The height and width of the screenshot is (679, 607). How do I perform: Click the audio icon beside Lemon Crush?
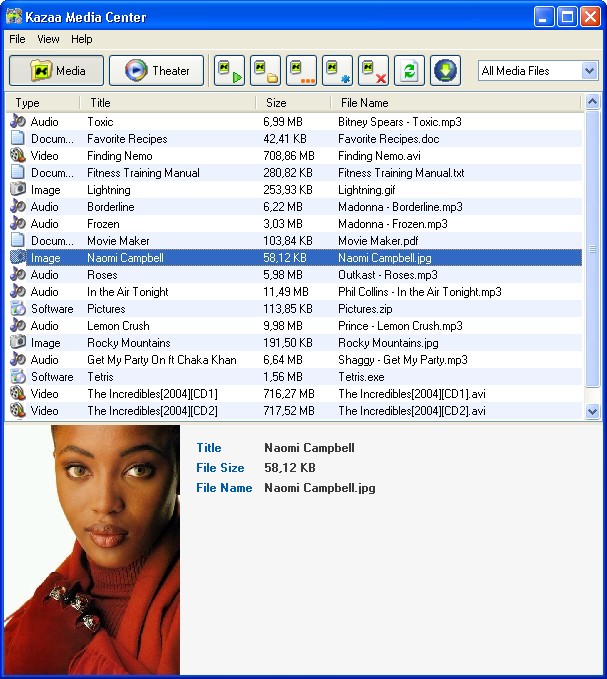[18, 325]
